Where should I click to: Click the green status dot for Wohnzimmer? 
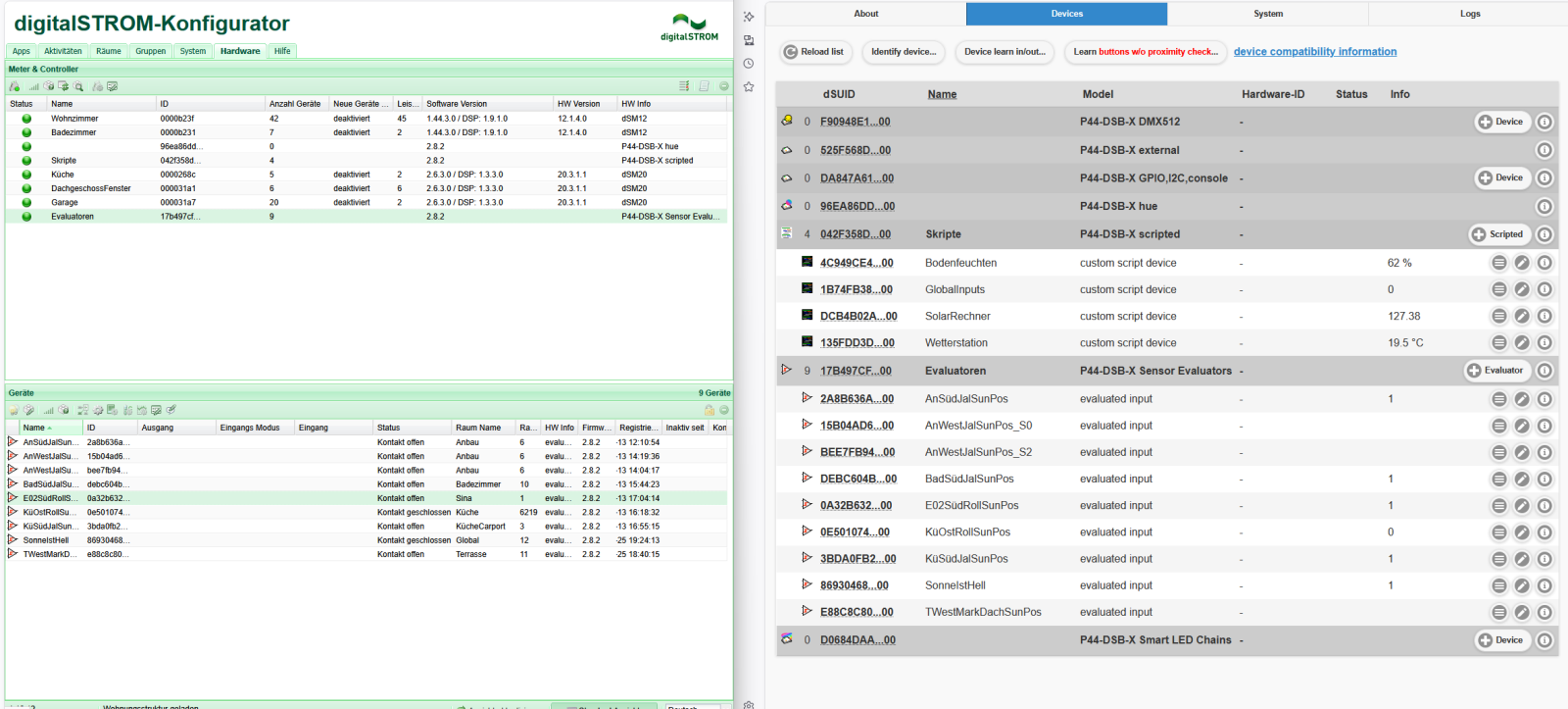[x=26, y=119]
